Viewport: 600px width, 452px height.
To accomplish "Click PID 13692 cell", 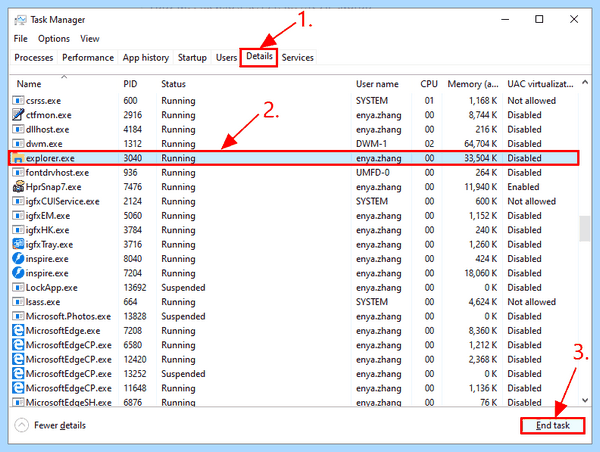I will click(x=135, y=287).
